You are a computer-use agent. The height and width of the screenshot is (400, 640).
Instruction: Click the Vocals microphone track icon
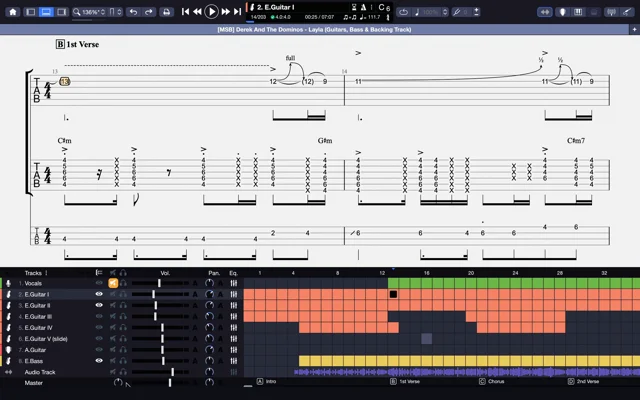pos(9,284)
